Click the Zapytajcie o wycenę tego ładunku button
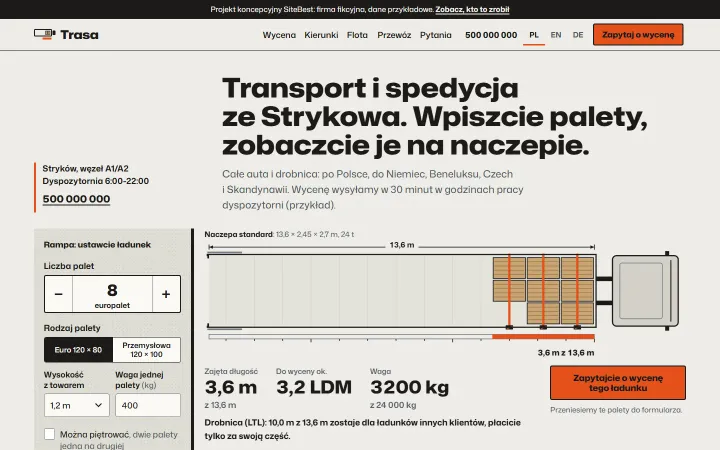 pyautogui.click(x=618, y=383)
